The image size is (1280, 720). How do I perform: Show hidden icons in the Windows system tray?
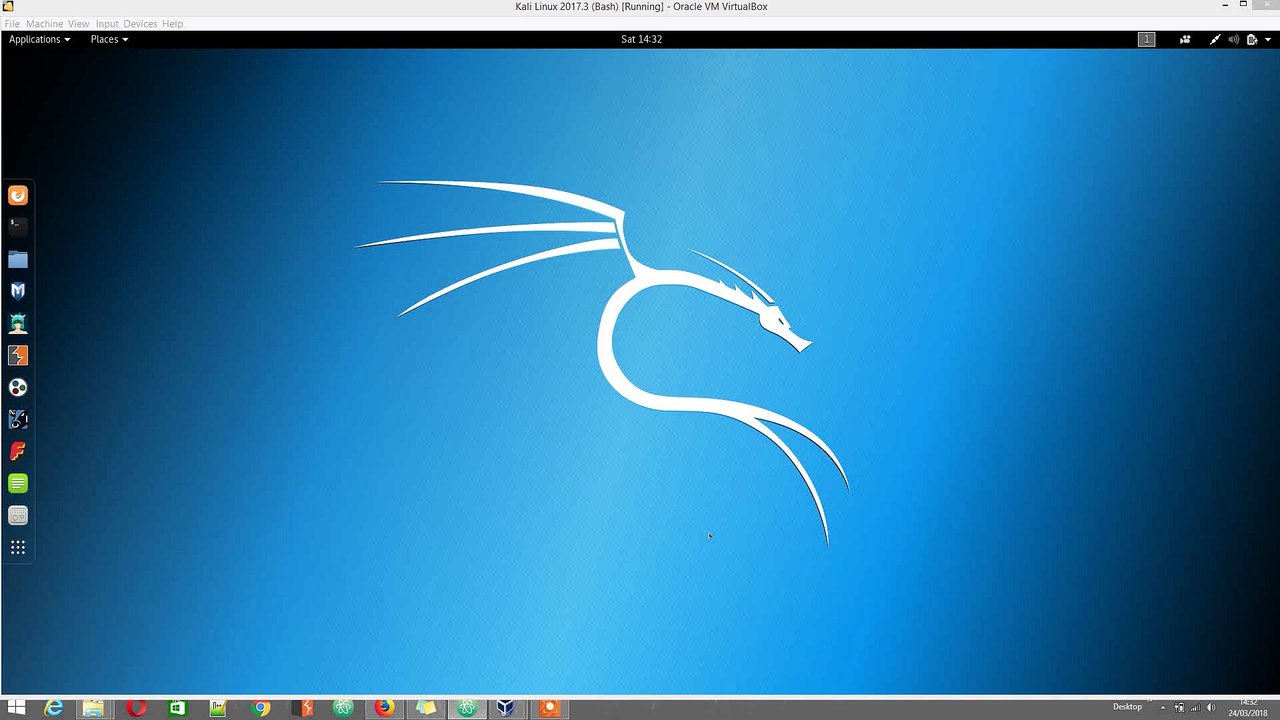1162,708
